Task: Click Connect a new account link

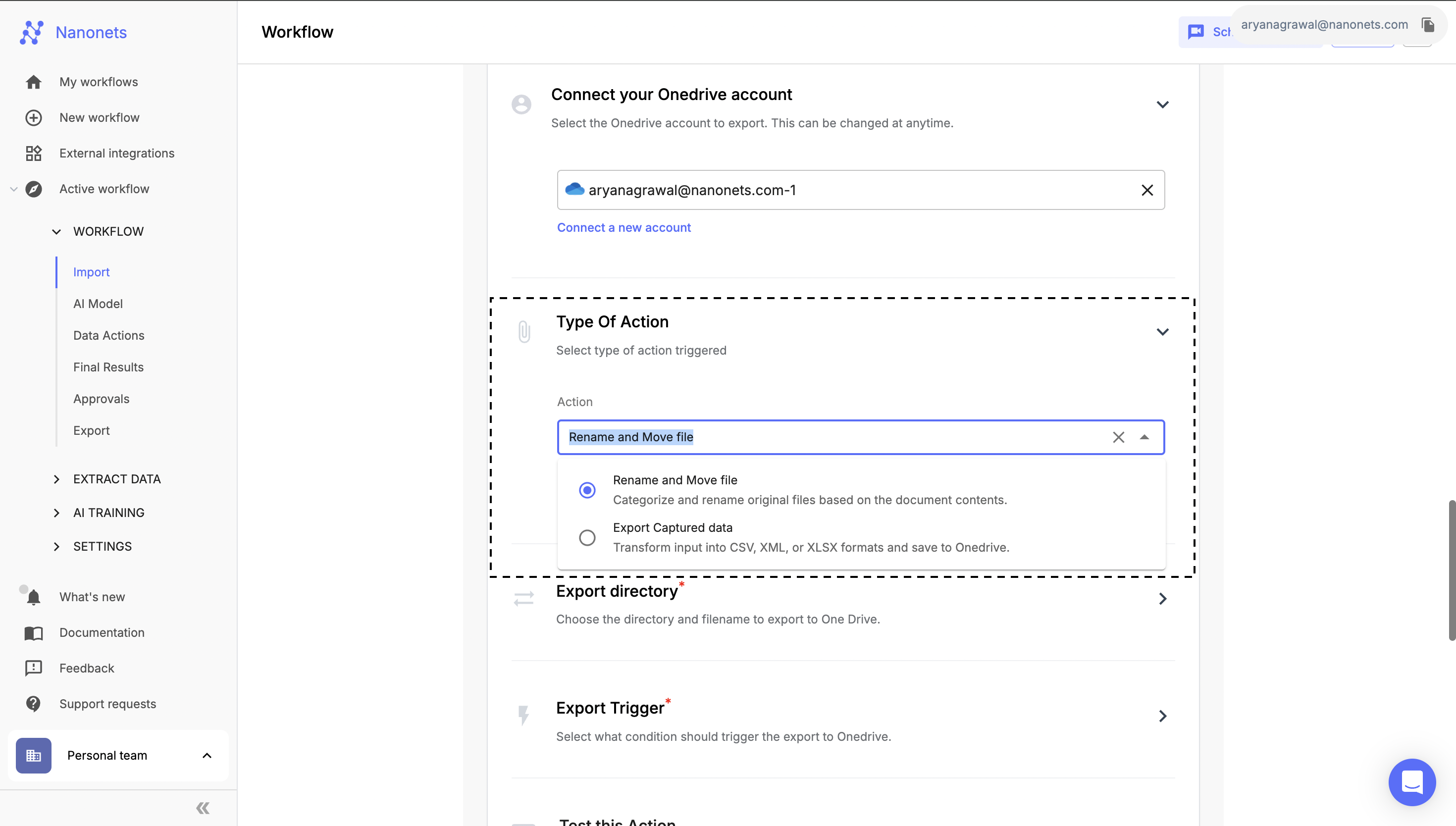Action: [624, 227]
